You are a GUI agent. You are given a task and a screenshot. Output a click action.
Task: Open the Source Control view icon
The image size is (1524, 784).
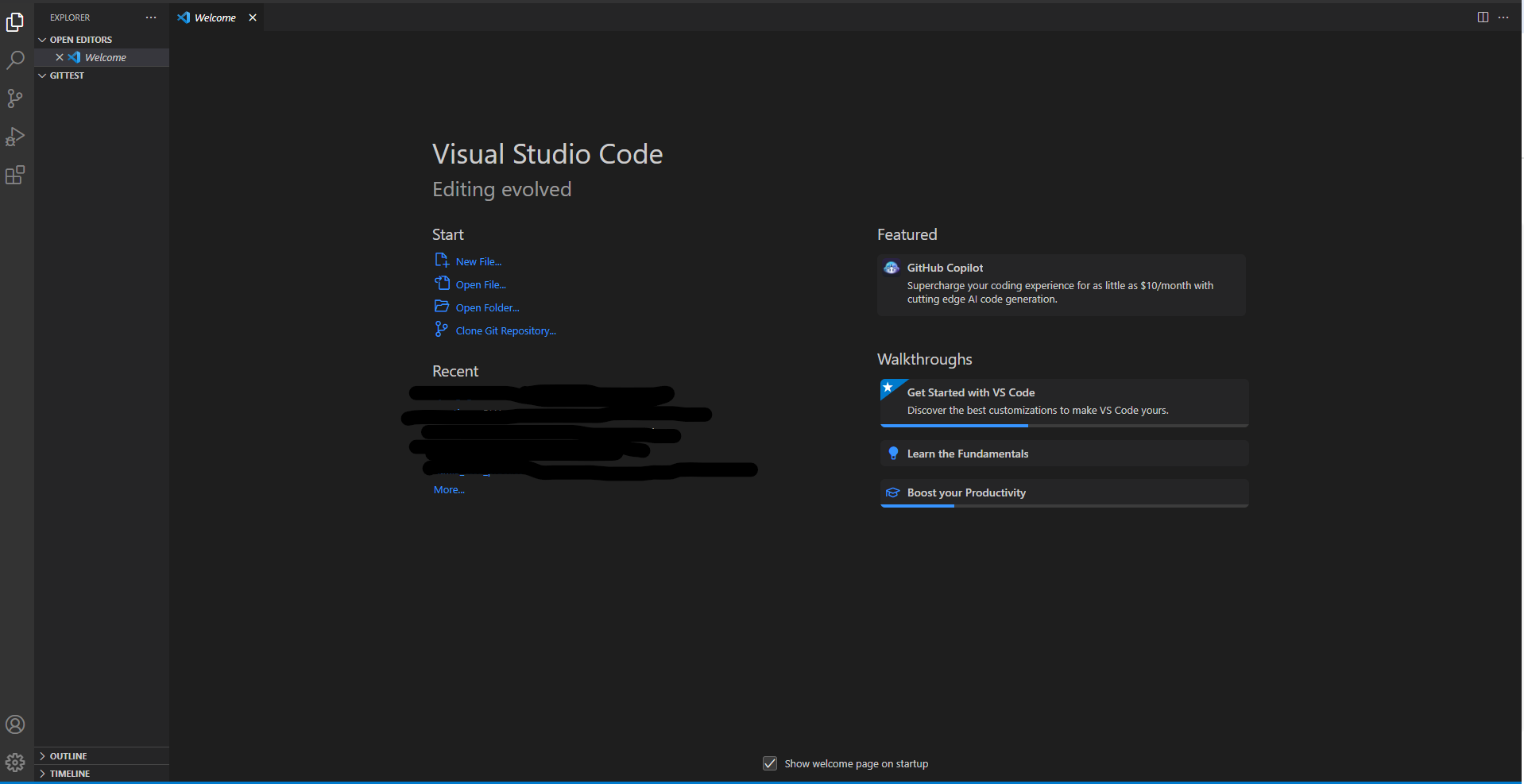[x=15, y=98]
